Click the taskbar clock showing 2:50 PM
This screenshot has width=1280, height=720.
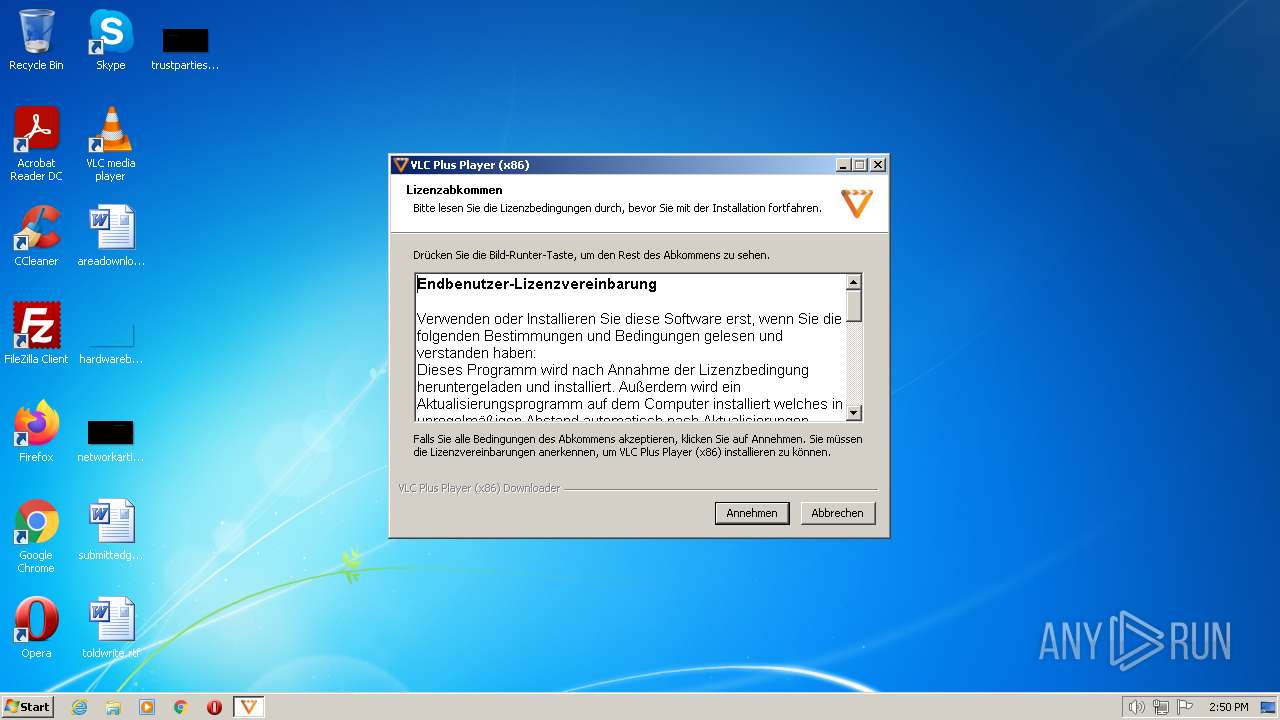point(1229,707)
